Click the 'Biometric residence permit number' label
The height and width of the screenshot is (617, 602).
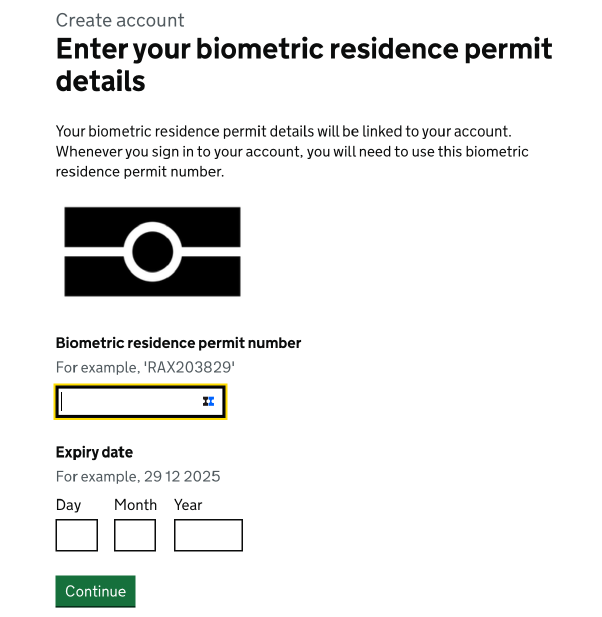(x=178, y=343)
